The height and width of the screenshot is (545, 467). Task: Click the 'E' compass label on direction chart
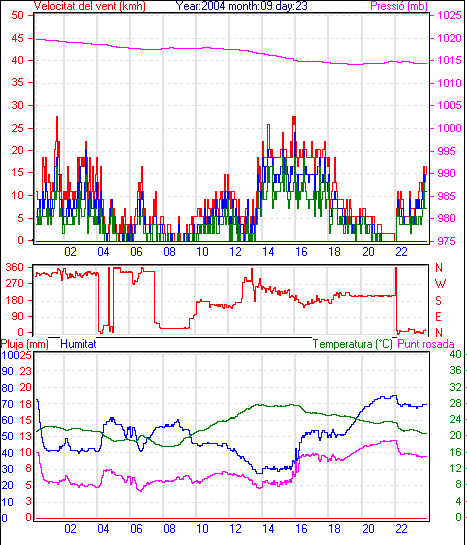(x=439, y=317)
